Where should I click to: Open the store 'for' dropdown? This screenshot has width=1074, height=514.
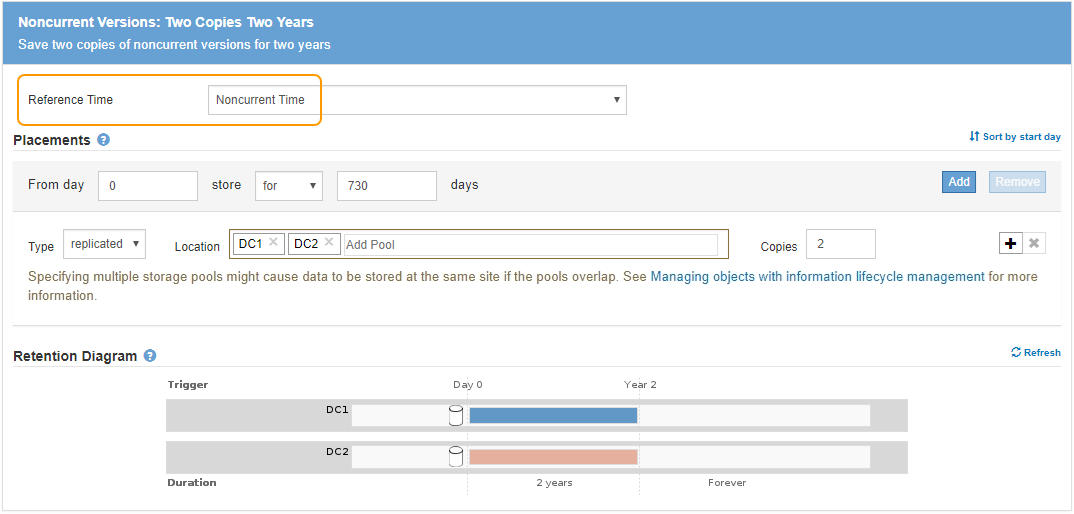pyautogui.click(x=289, y=186)
